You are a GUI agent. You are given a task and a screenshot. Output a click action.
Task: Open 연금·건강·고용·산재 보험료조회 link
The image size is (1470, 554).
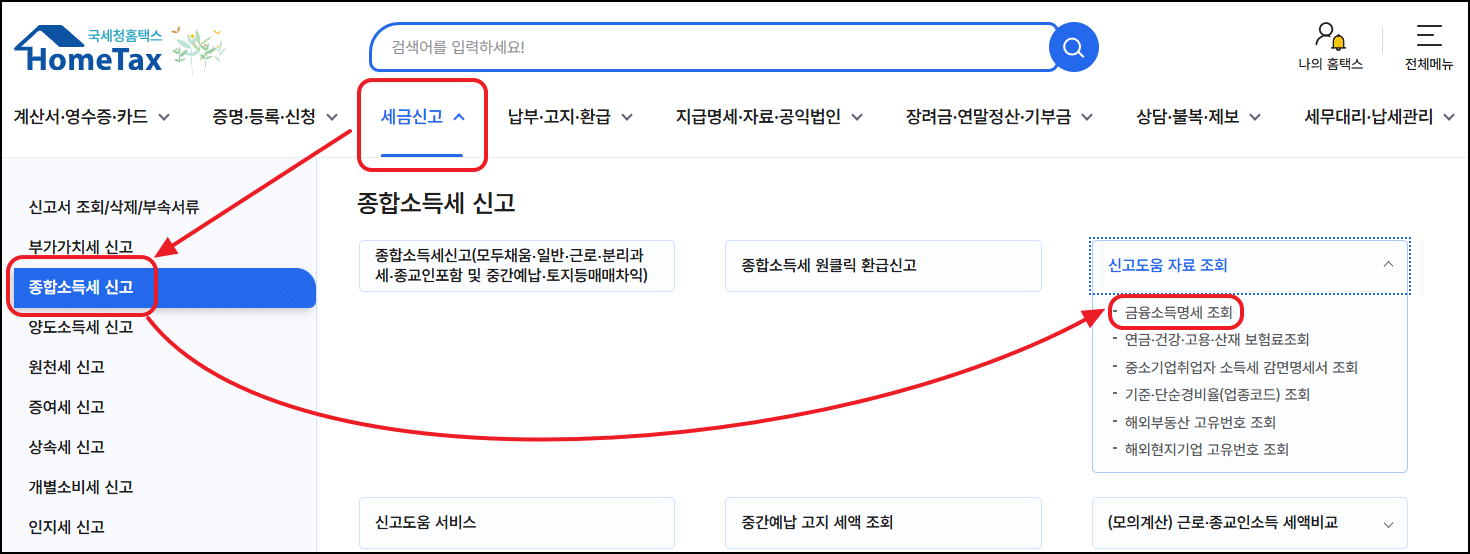point(1217,340)
